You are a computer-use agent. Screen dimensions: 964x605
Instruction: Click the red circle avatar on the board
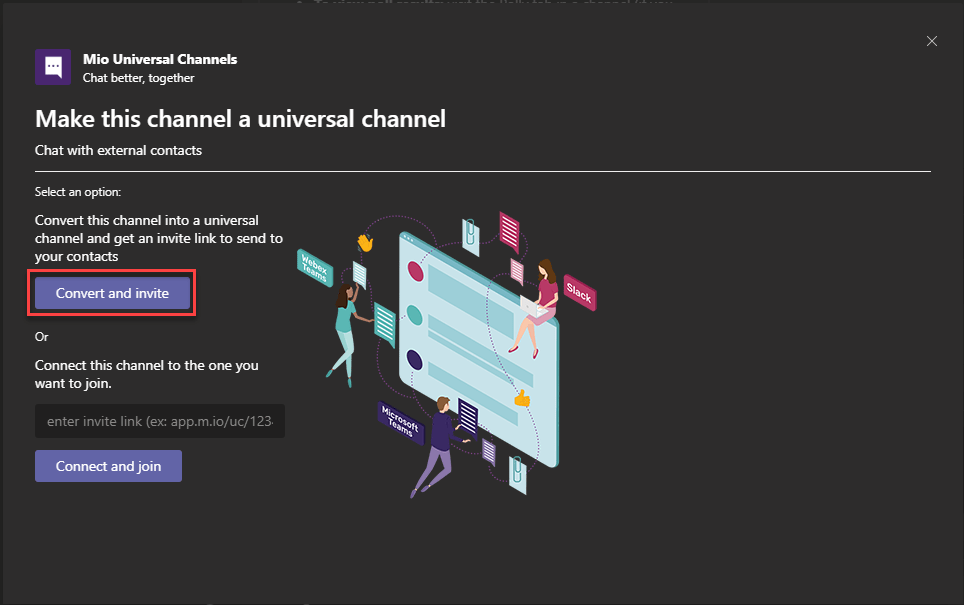click(415, 270)
